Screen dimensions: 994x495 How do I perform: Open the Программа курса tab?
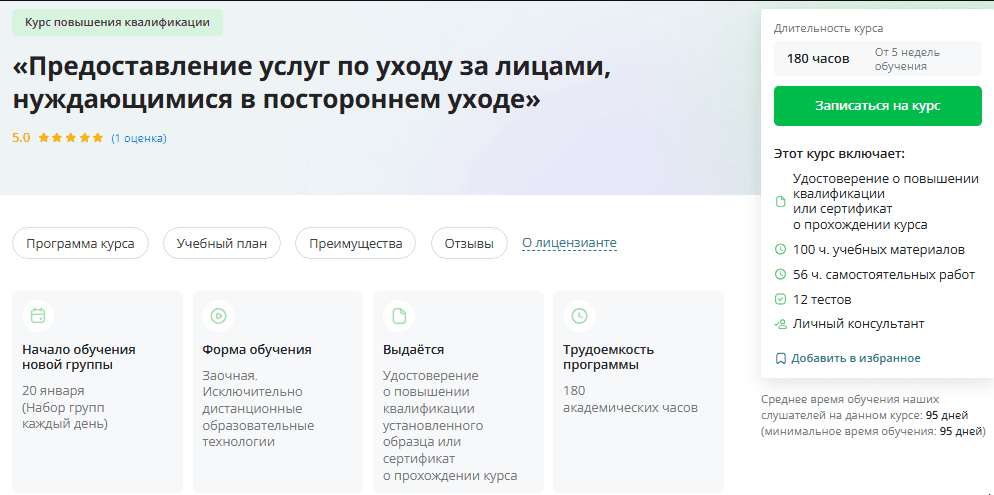tap(80, 243)
